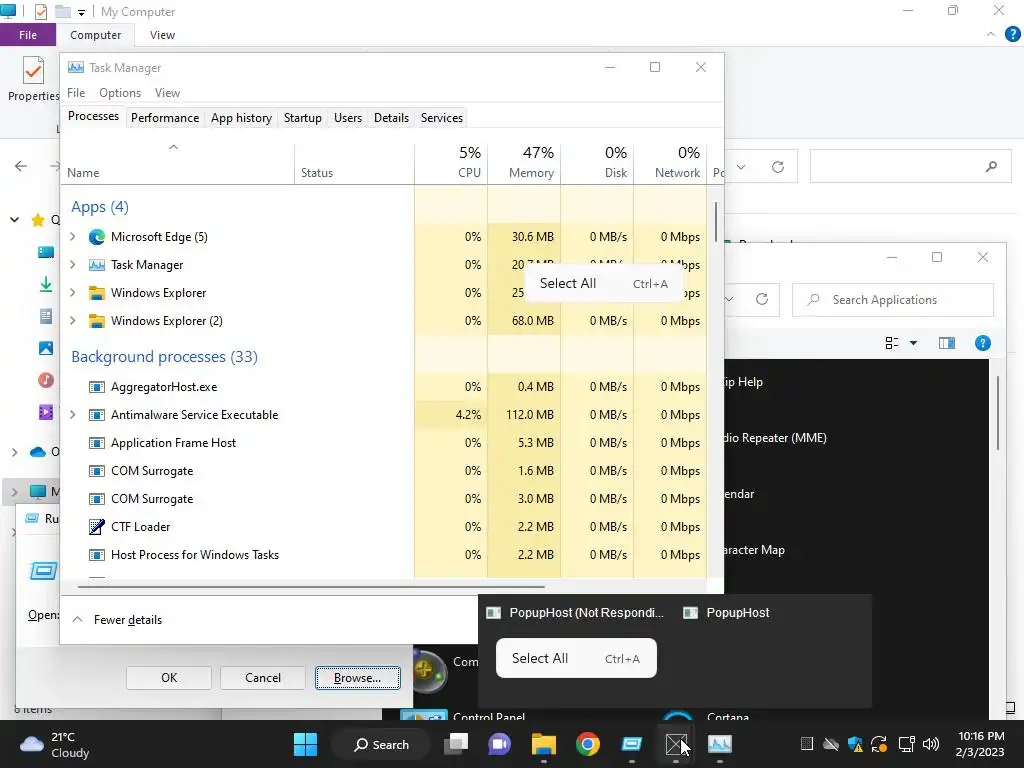Image resolution: width=1024 pixels, height=768 pixels.
Task: Choose Select All in the PopupHost preview
Action: pos(576,658)
